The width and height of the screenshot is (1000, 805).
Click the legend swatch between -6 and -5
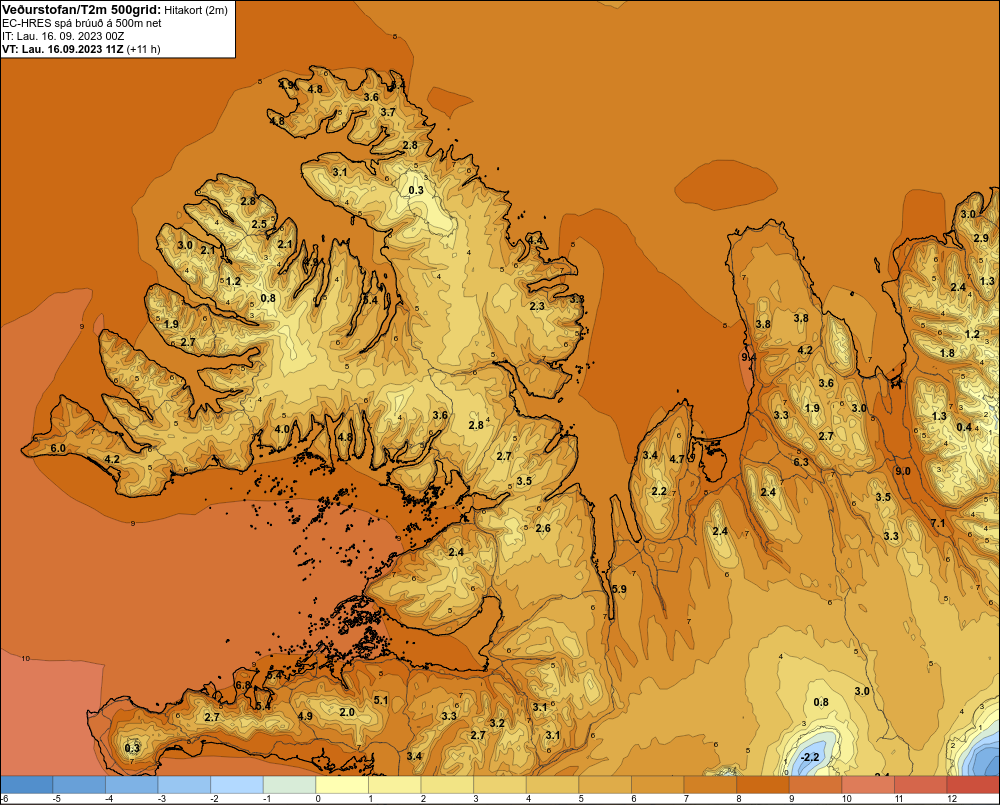27,785
